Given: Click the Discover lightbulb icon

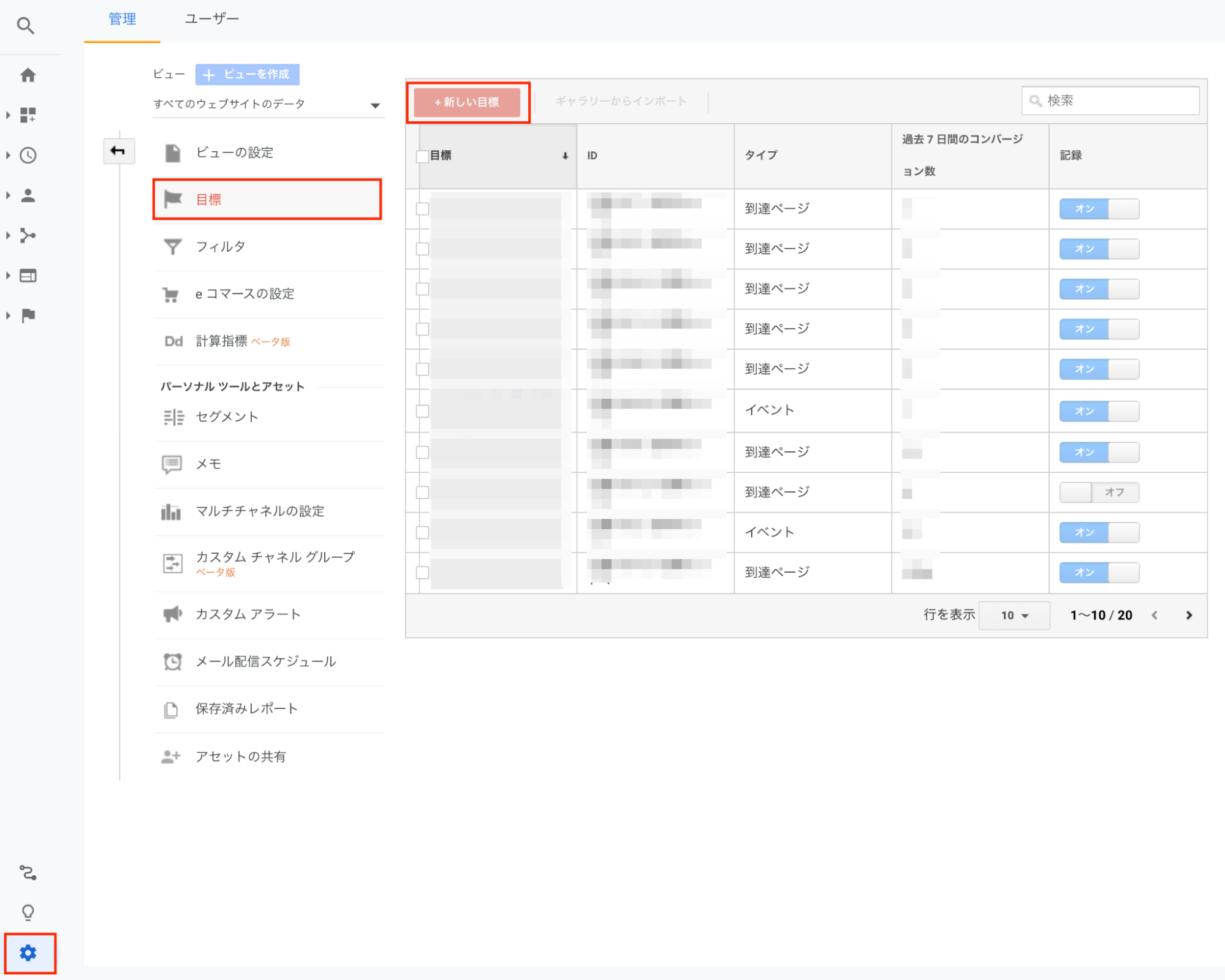Looking at the screenshot, I should click(x=28, y=913).
